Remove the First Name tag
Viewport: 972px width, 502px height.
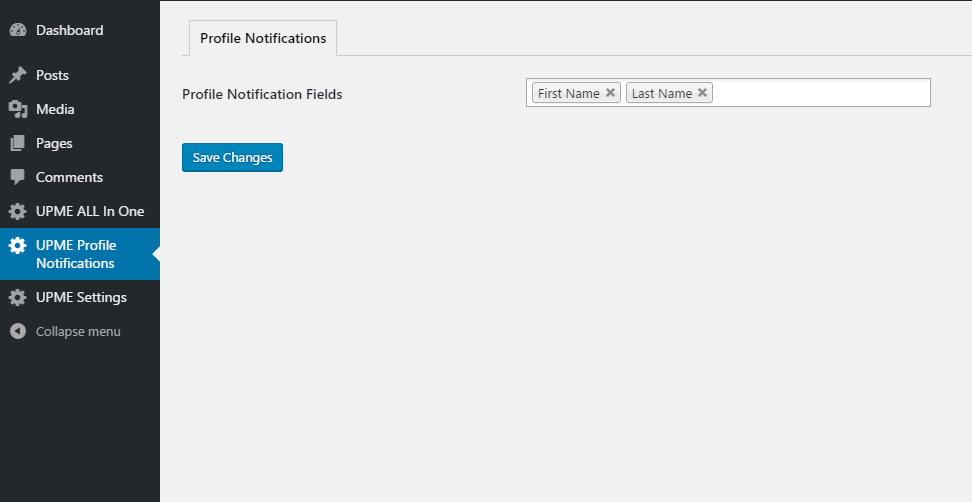[x=610, y=92]
